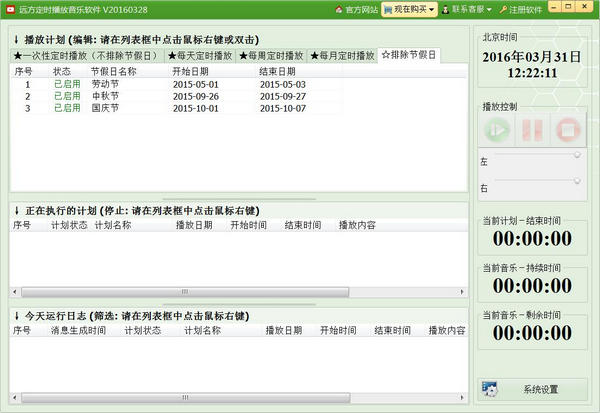Select the 一次性定时播放 tab
Screen dimensions: 600x413
[x=88, y=56]
